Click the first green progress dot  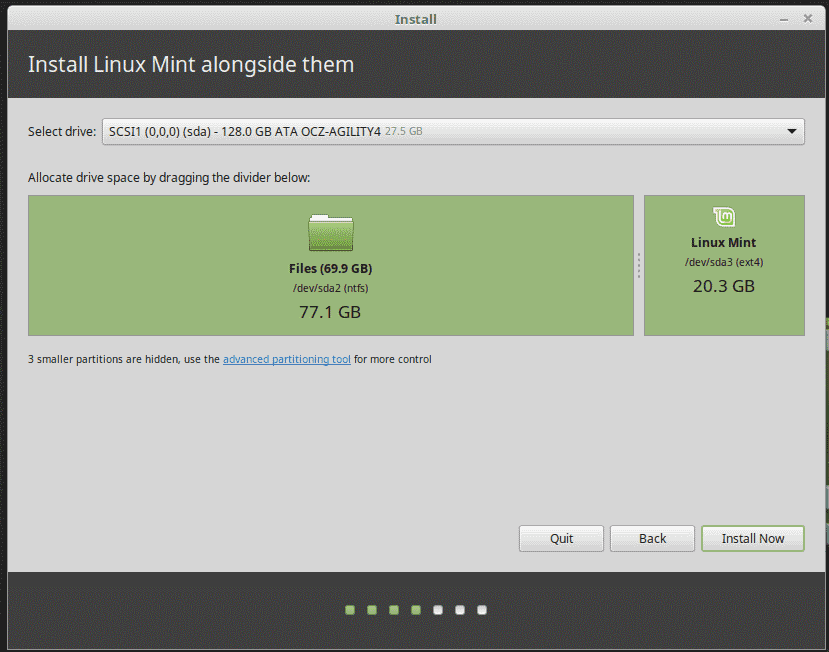tap(349, 609)
